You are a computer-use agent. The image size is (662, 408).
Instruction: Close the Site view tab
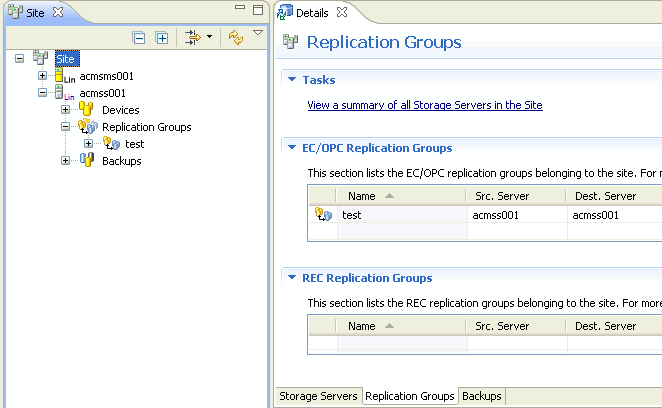click(58, 13)
